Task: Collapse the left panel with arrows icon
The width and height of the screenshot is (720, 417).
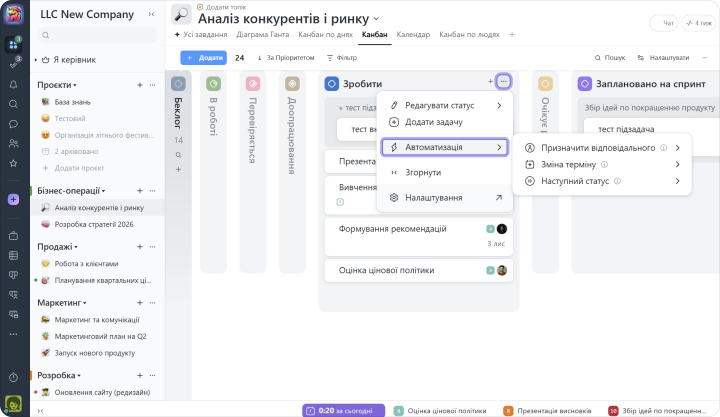Action: pos(151,14)
